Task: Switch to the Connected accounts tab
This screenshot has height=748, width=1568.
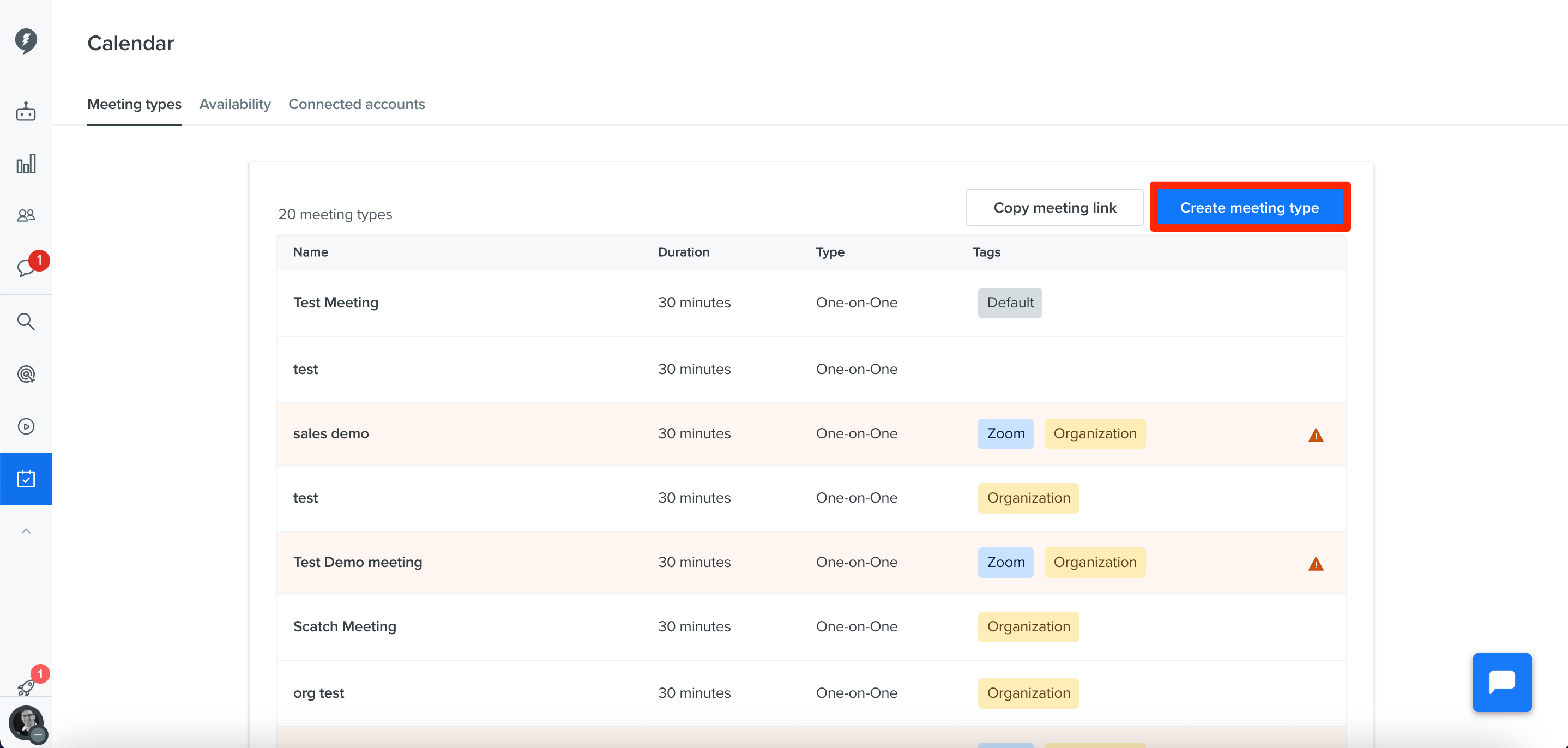Action: [357, 104]
